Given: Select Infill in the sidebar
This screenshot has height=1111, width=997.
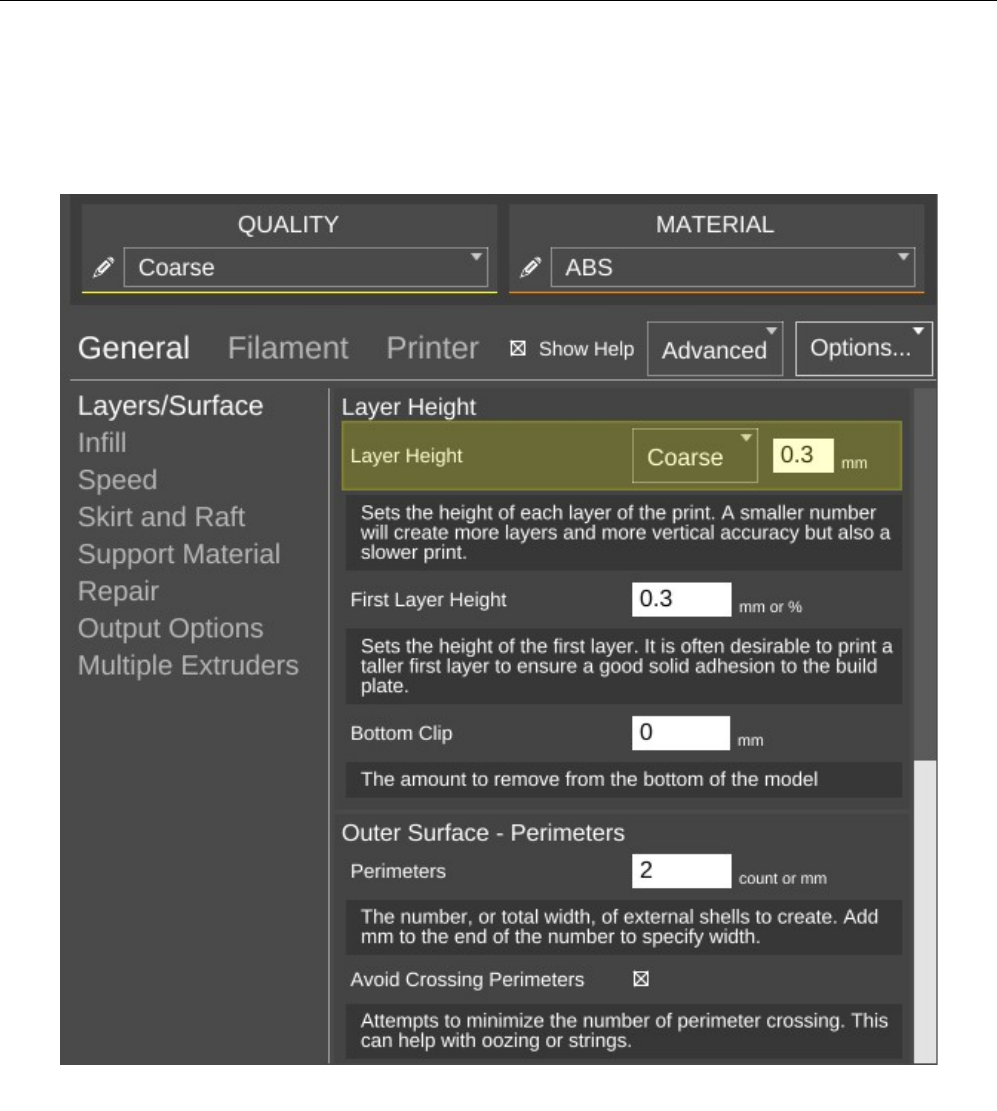Looking at the screenshot, I should tap(102, 443).
